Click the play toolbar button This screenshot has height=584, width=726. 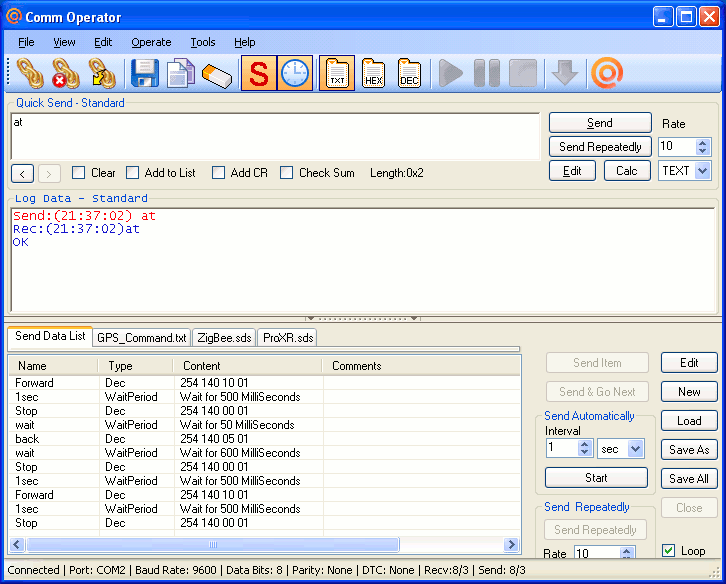pos(450,73)
